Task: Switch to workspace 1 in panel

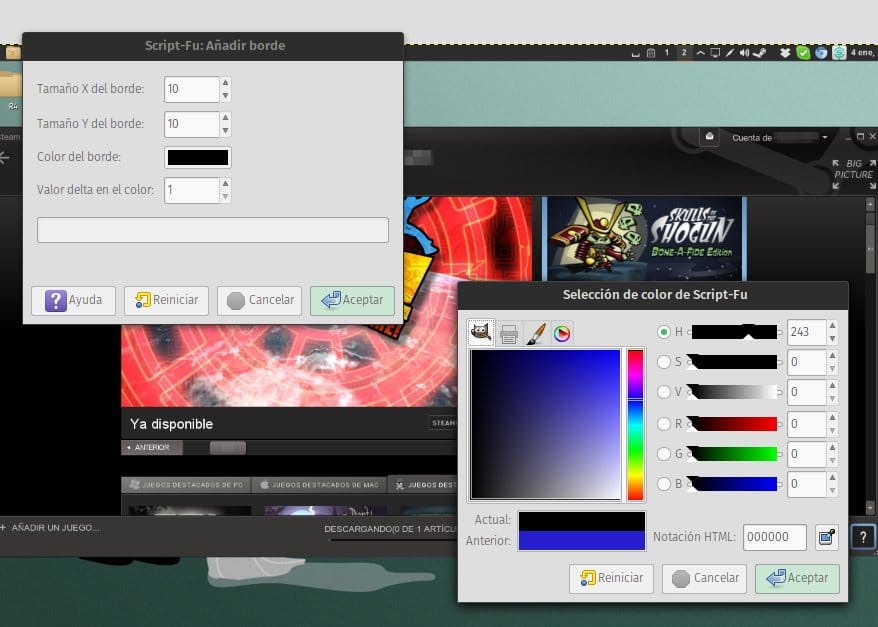Action: coord(667,52)
